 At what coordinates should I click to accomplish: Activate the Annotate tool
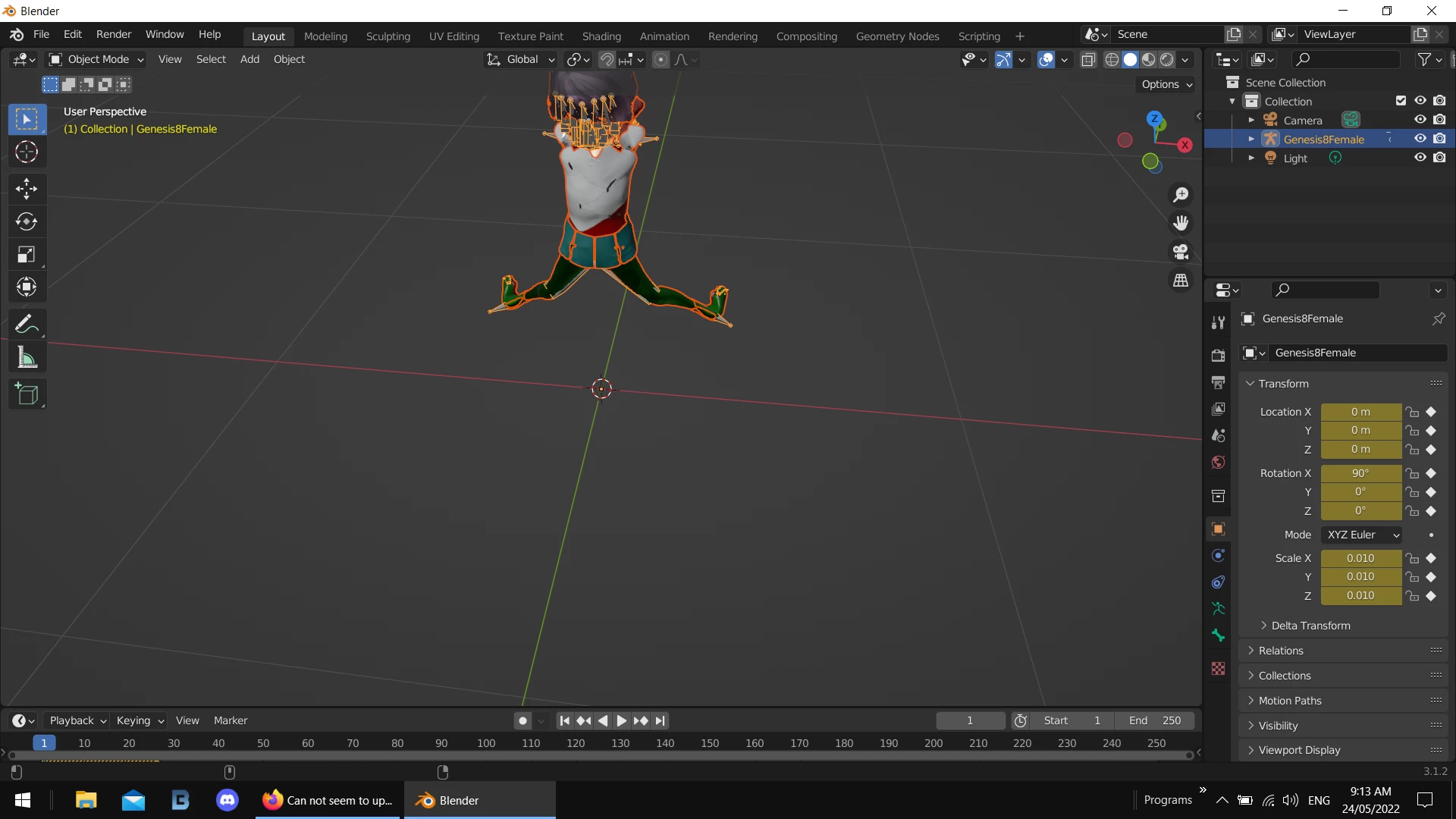[27, 324]
